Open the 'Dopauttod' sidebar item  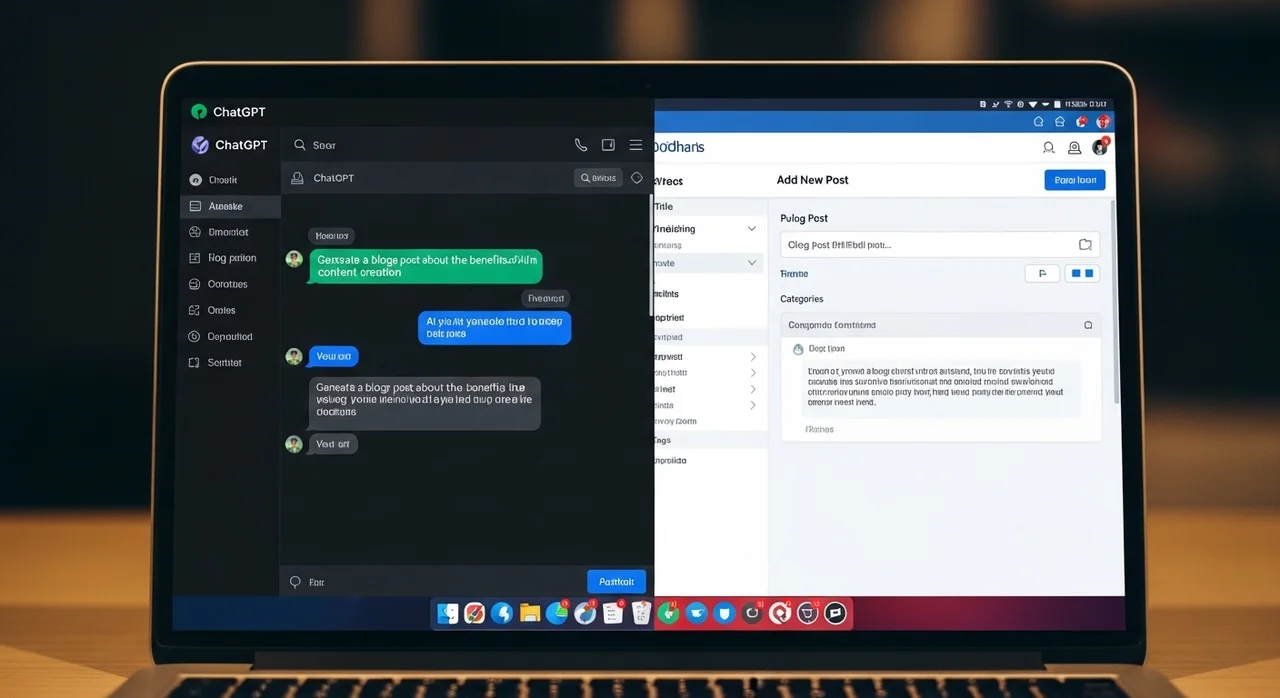click(x=229, y=336)
